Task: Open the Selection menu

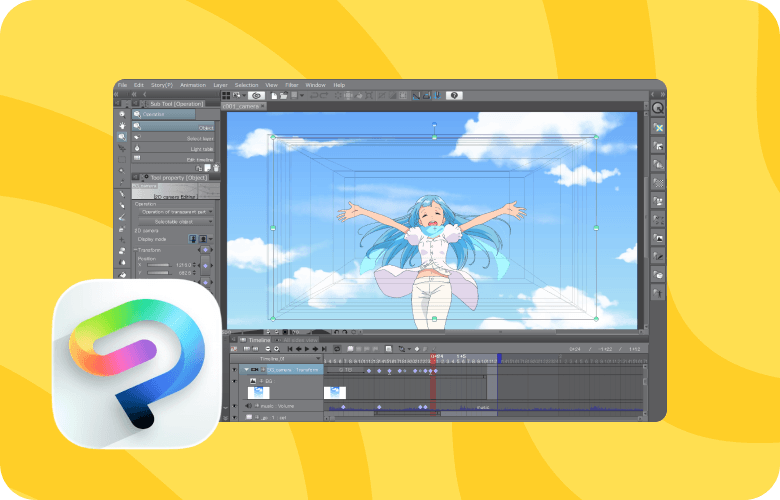Action: pyautogui.click(x=246, y=85)
